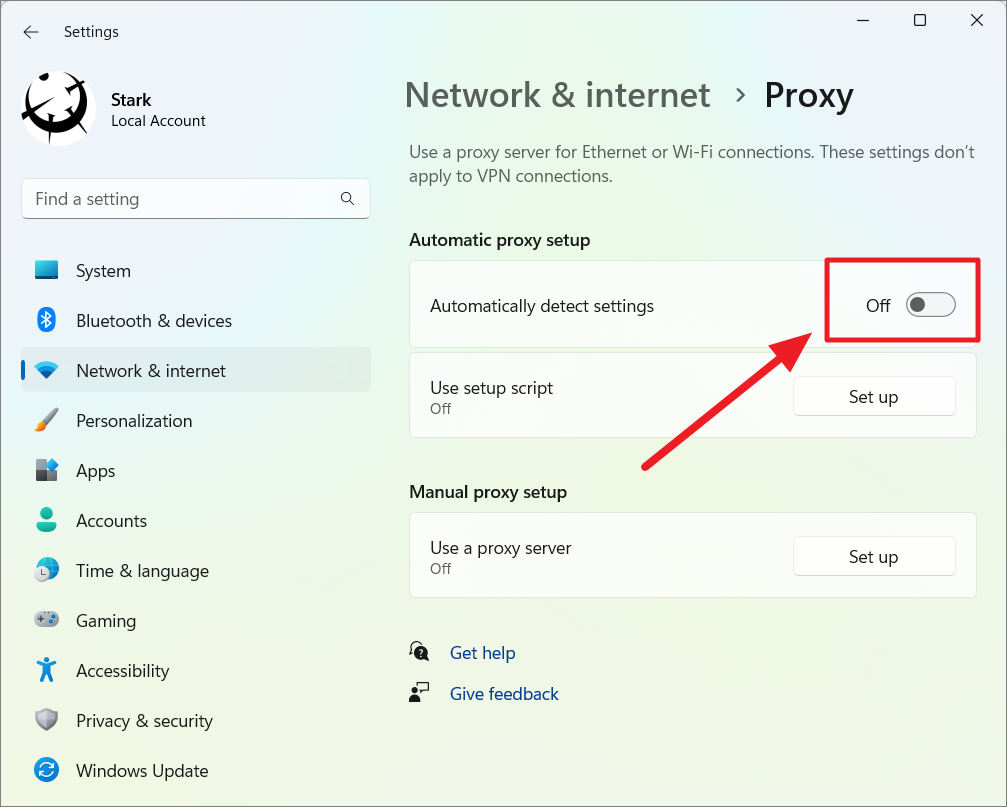Viewport: 1007px width, 807px height.
Task: Open the Accessibility settings icon
Action: click(x=46, y=670)
